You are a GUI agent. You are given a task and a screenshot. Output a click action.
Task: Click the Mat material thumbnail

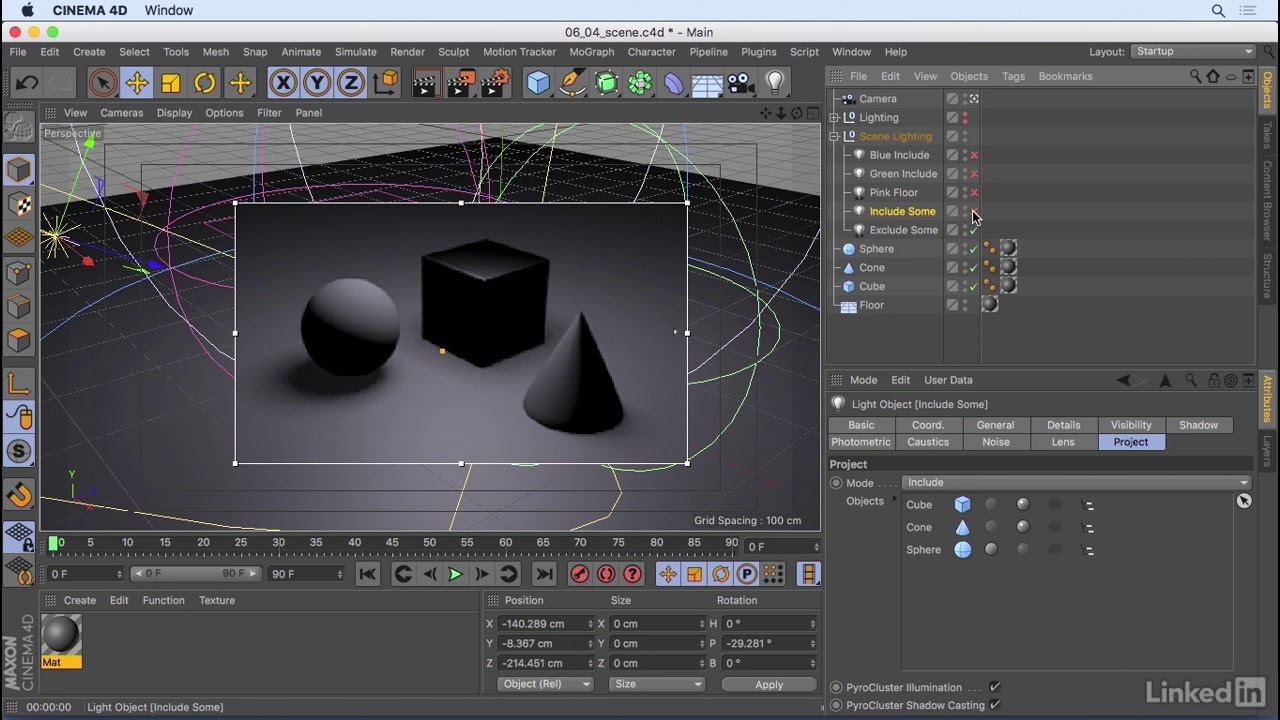click(61, 636)
